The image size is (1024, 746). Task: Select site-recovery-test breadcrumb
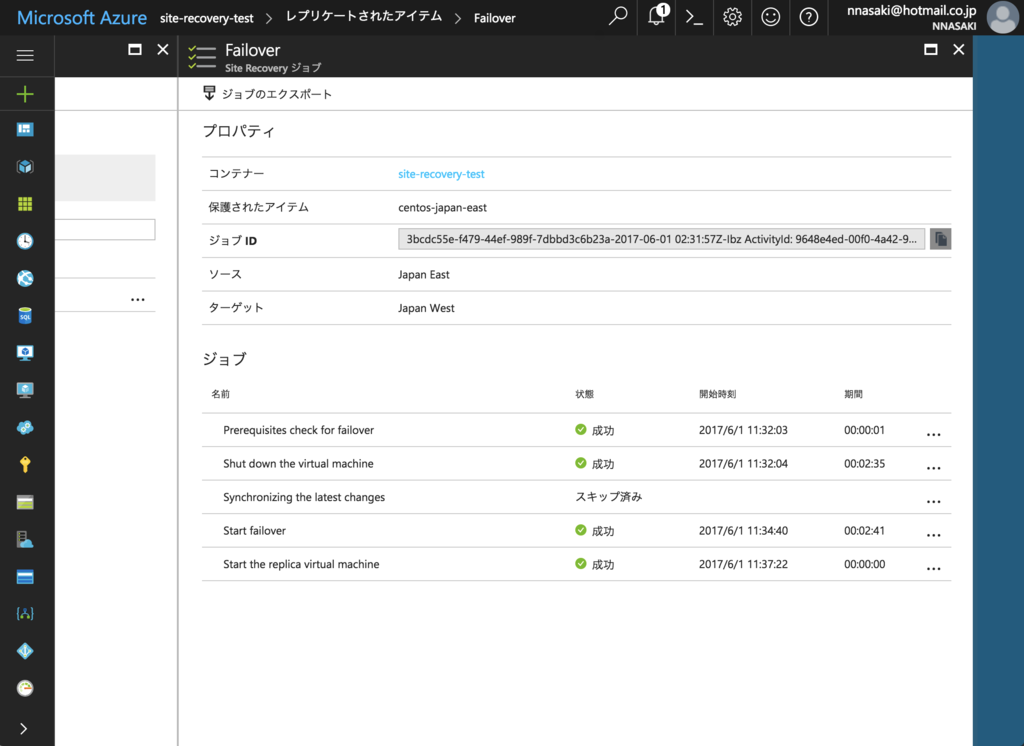pyautogui.click(x=206, y=18)
